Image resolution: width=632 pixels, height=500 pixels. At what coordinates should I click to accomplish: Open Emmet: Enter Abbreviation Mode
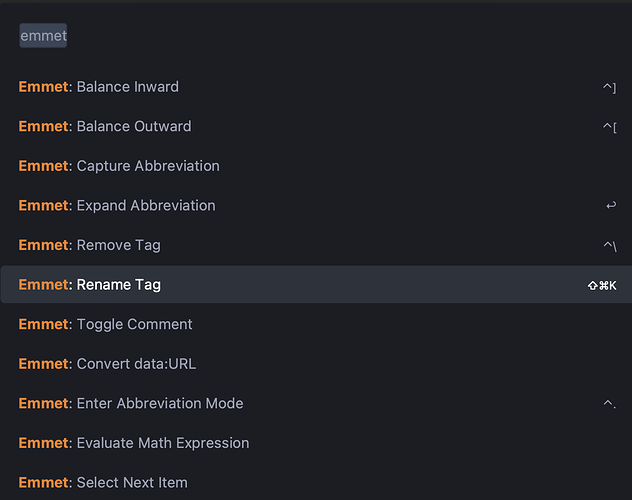pyautogui.click(x=316, y=403)
